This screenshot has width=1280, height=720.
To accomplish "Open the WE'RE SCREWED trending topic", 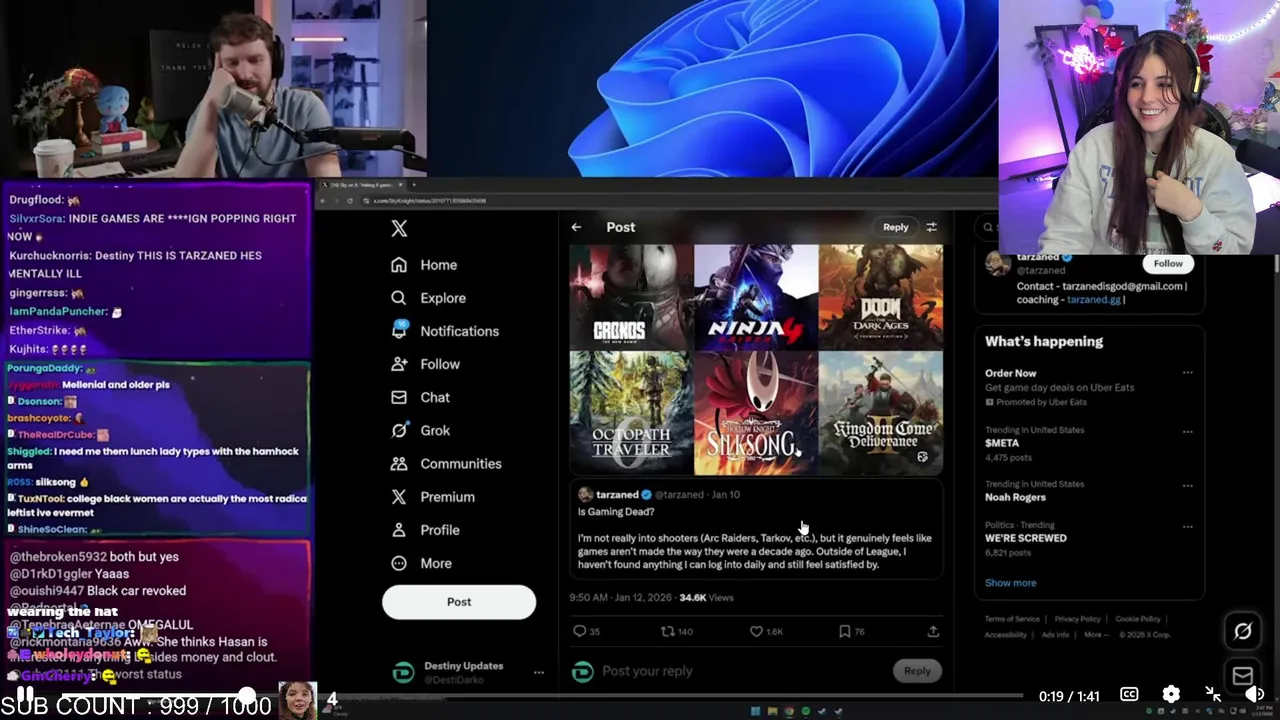I will [x=1026, y=538].
